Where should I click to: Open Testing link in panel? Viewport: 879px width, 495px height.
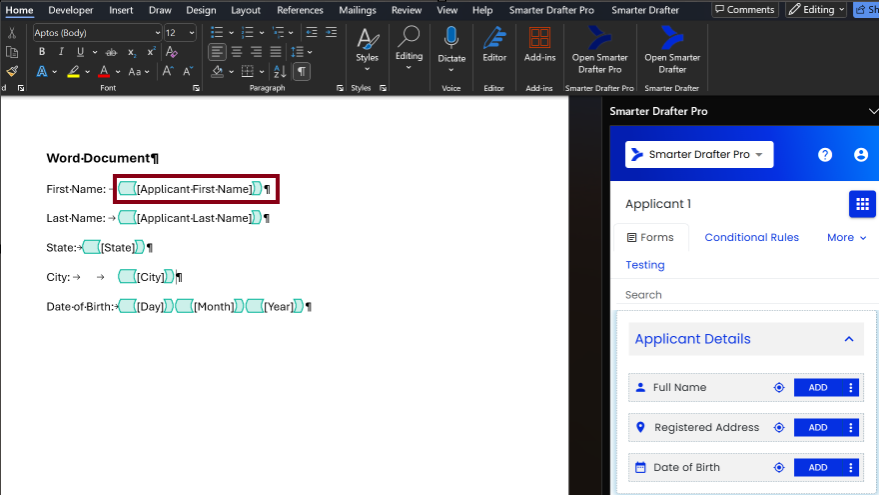click(x=645, y=265)
